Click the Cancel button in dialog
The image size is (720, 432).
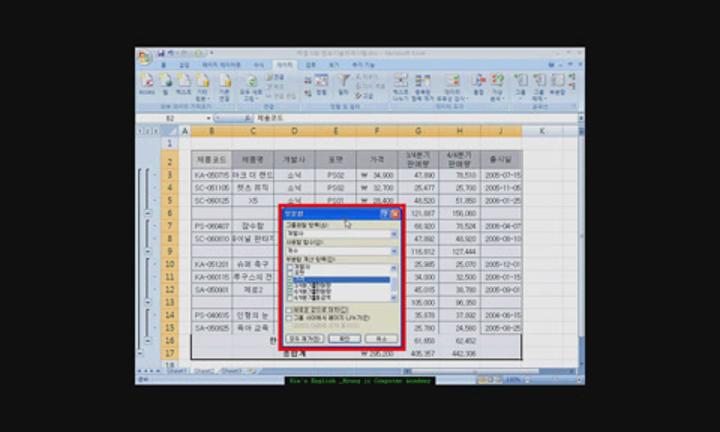(381, 339)
